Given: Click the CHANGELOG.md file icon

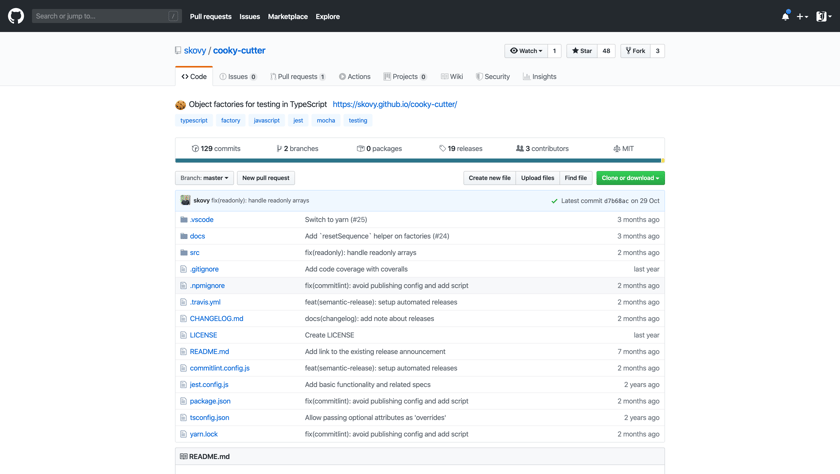Looking at the screenshot, I should point(184,319).
